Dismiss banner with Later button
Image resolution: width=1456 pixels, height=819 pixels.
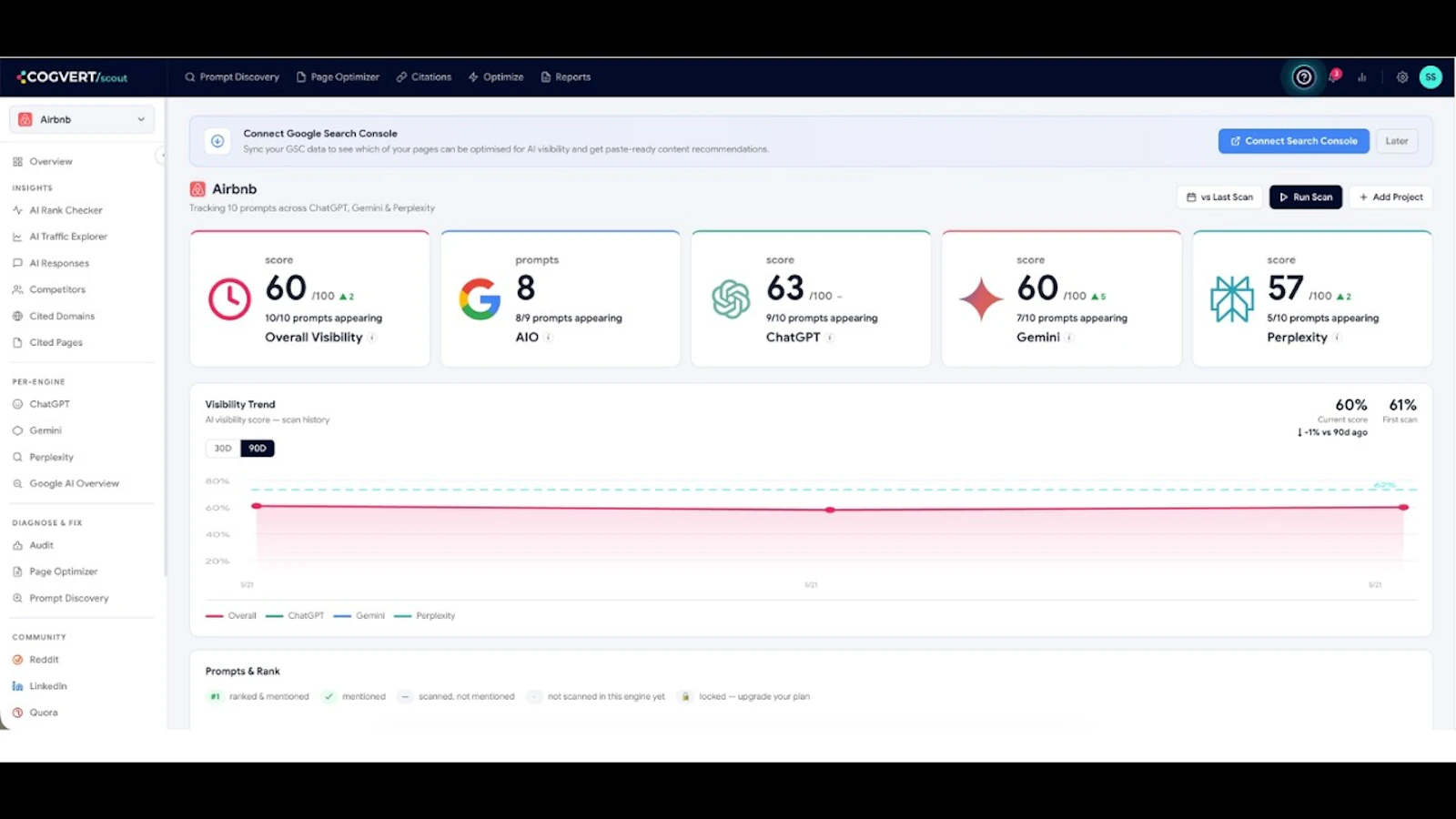(1397, 141)
